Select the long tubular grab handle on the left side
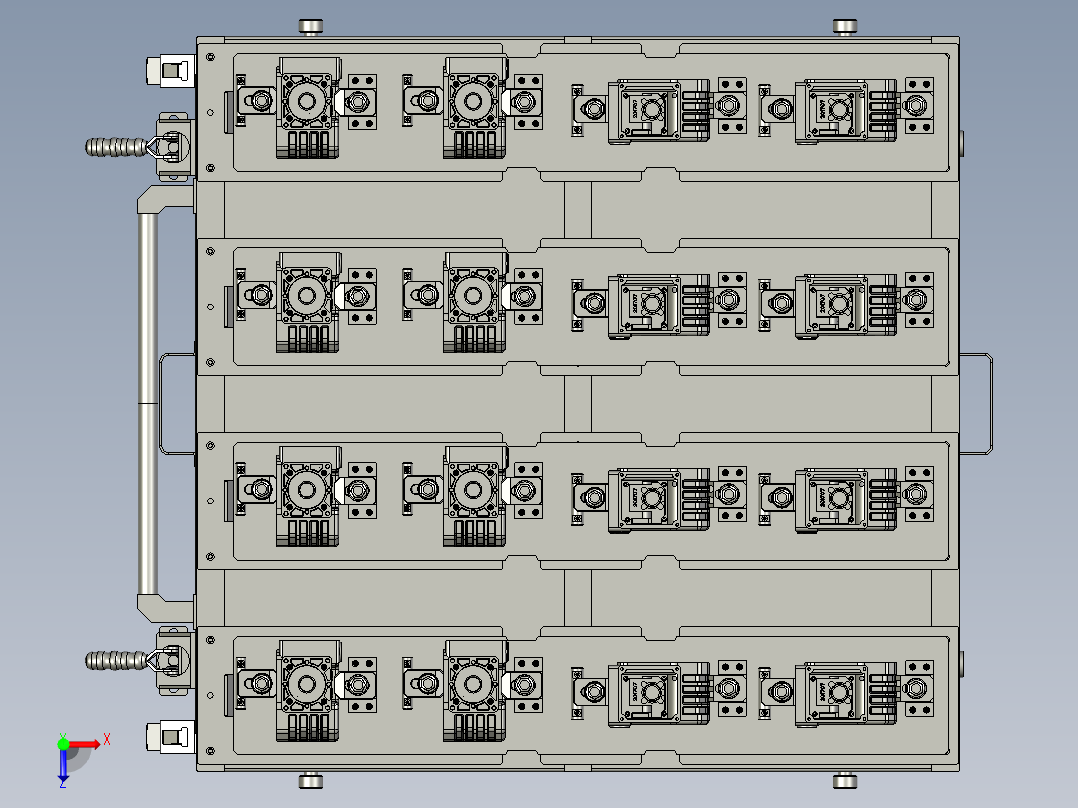 pos(148,404)
